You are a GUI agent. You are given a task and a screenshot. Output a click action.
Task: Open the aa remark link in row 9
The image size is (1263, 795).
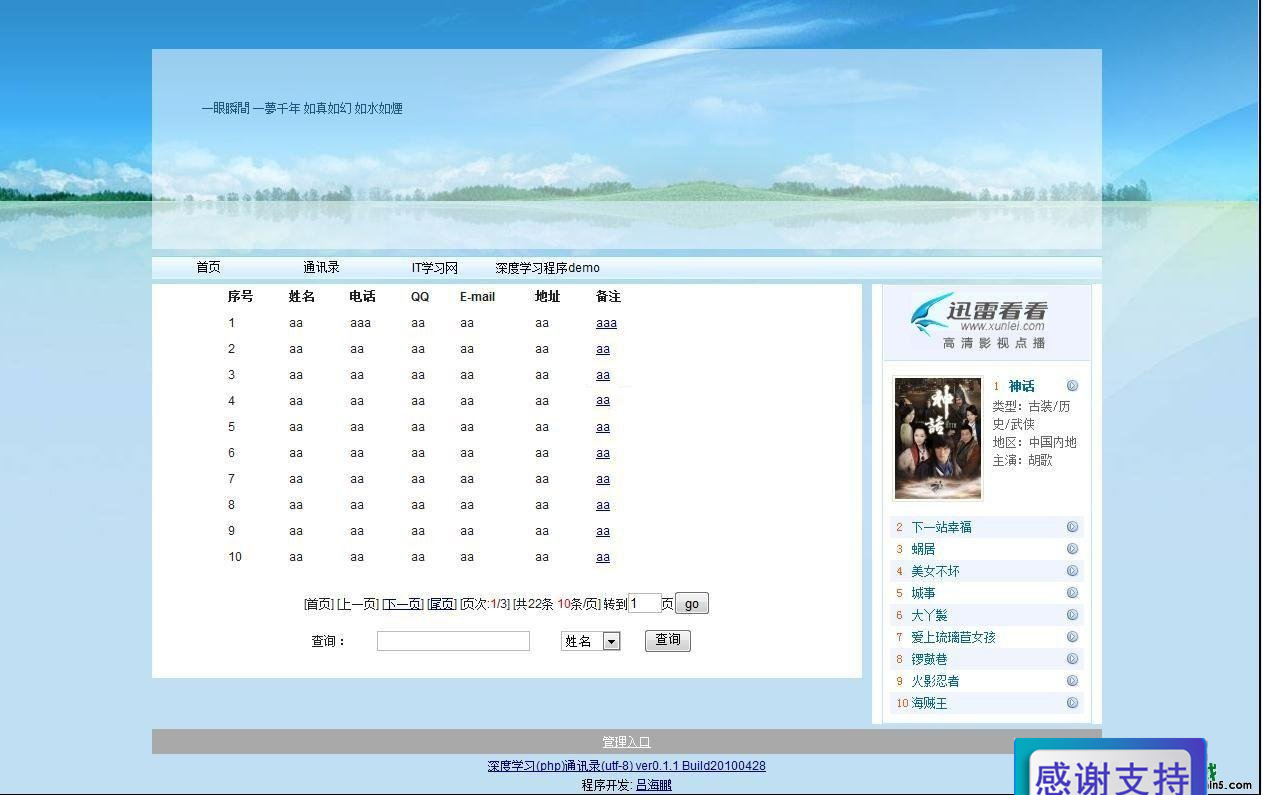603,531
